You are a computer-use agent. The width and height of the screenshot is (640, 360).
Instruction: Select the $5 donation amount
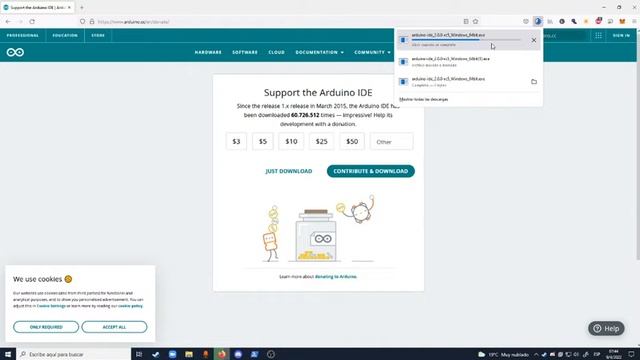click(x=263, y=142)
